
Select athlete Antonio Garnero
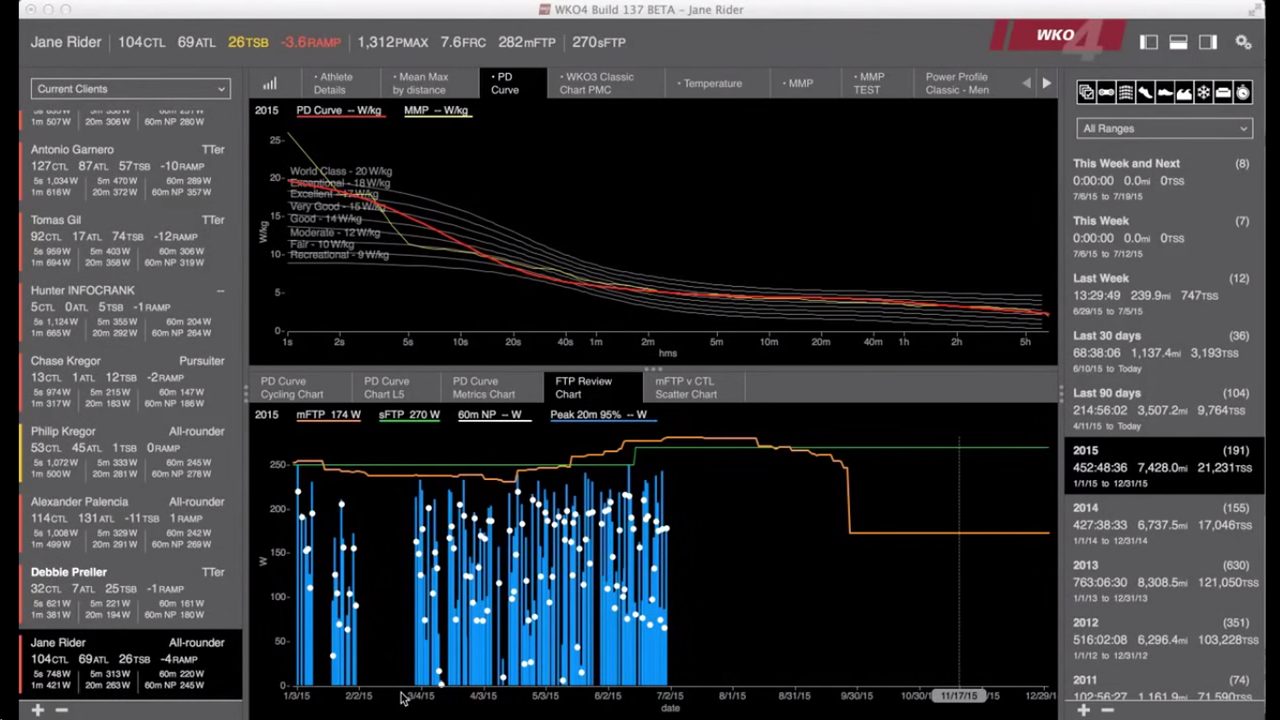130,170
